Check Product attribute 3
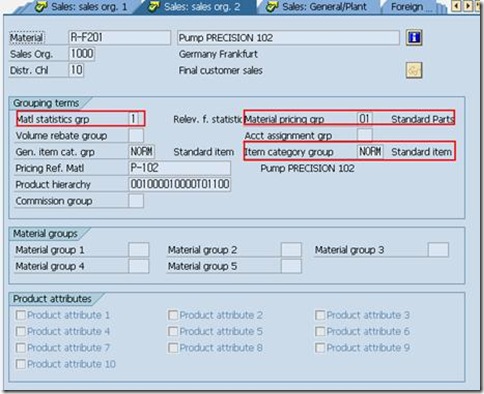 pyautogui.click(x=320, y=315)
